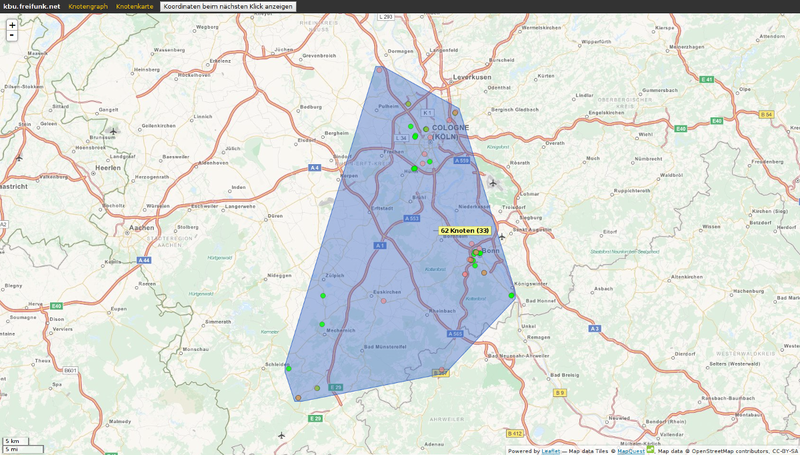Open the Knotengraph tab
800x455 pixels.
tap(88, 6)
